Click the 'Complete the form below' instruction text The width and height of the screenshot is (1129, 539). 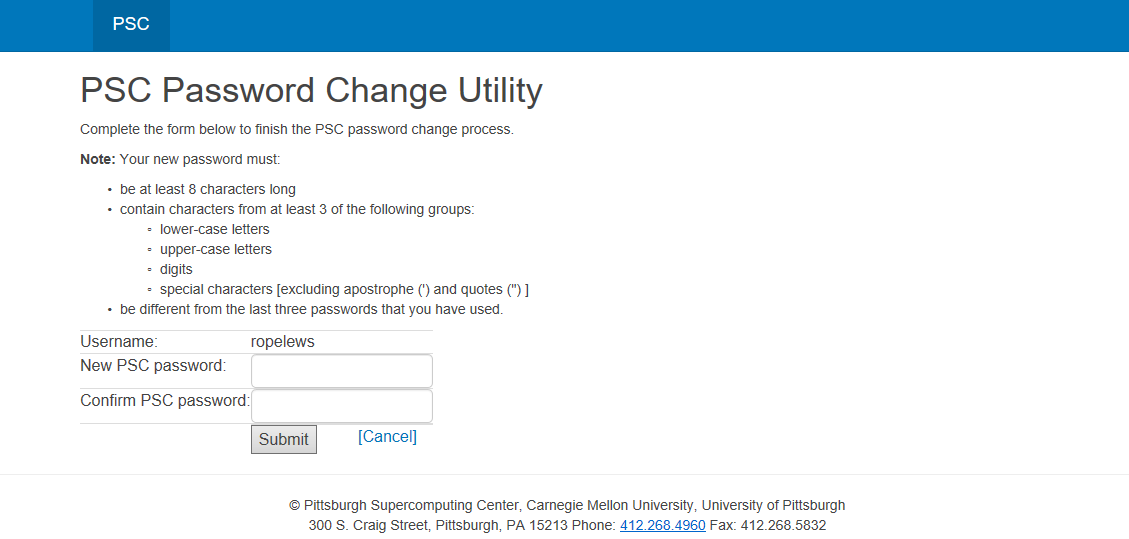[297, 130]
